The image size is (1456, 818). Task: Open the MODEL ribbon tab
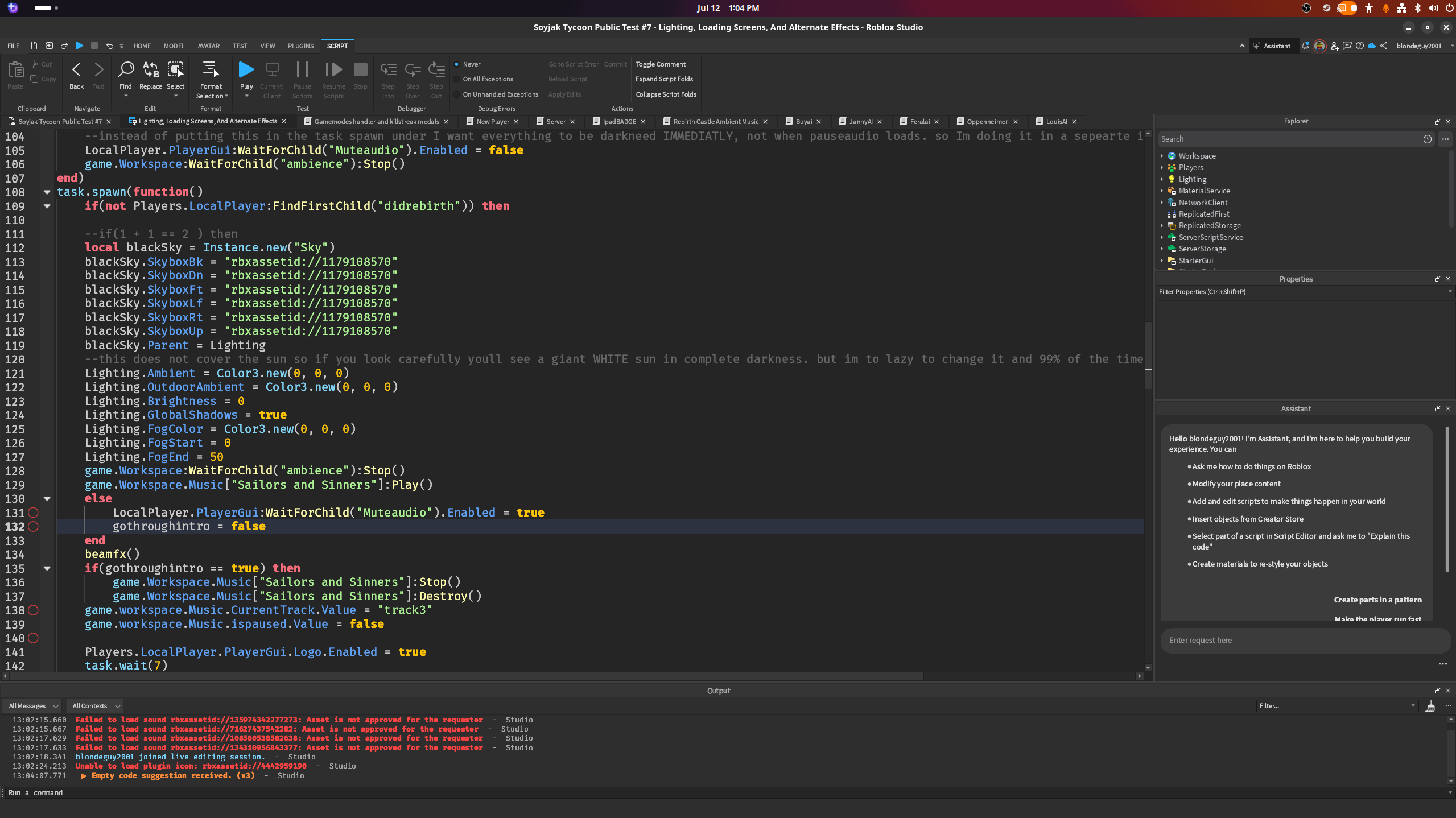[174, 46]
